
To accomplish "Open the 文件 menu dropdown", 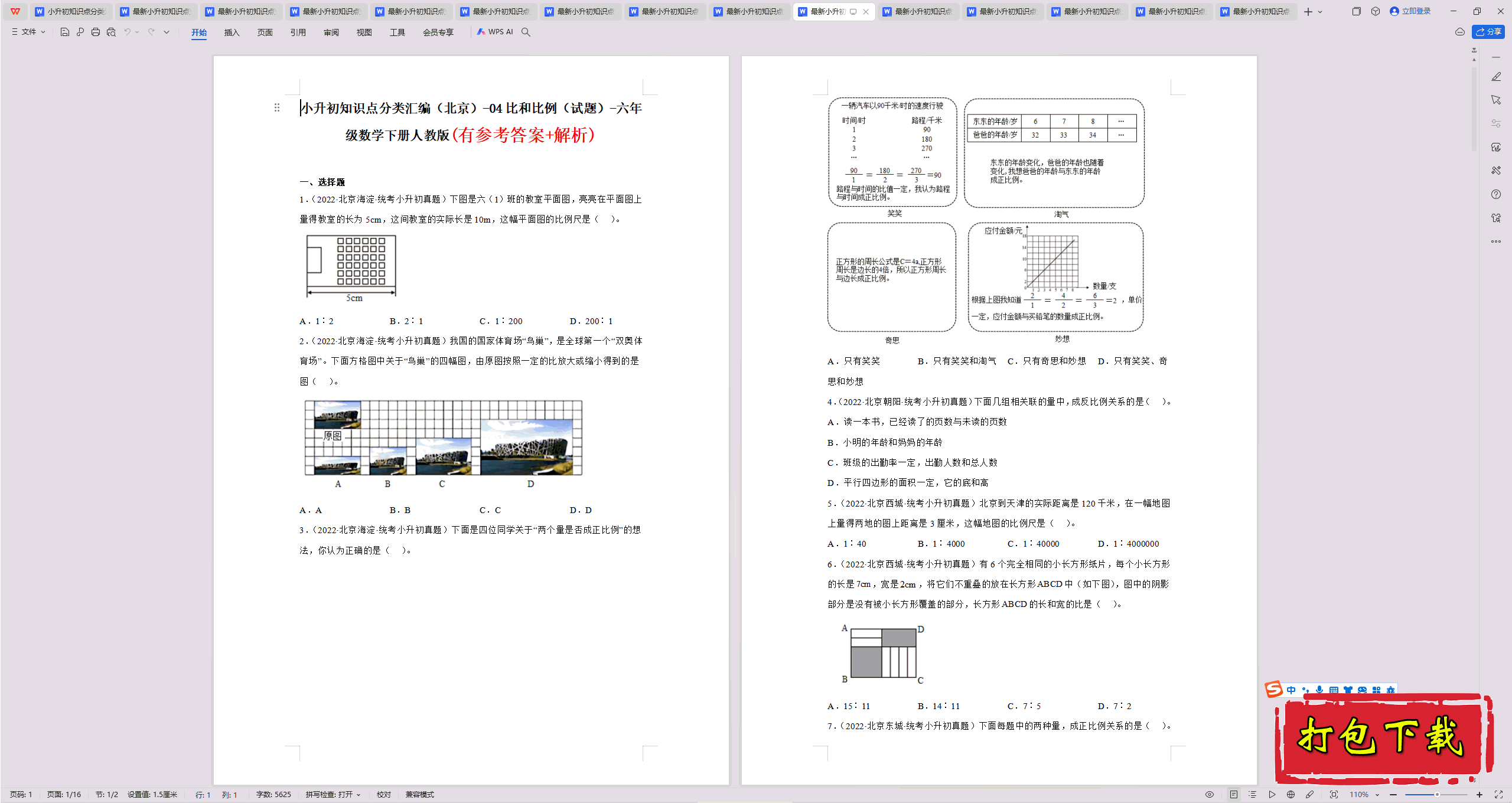I will pyautogui.click(x=28, y=32).
